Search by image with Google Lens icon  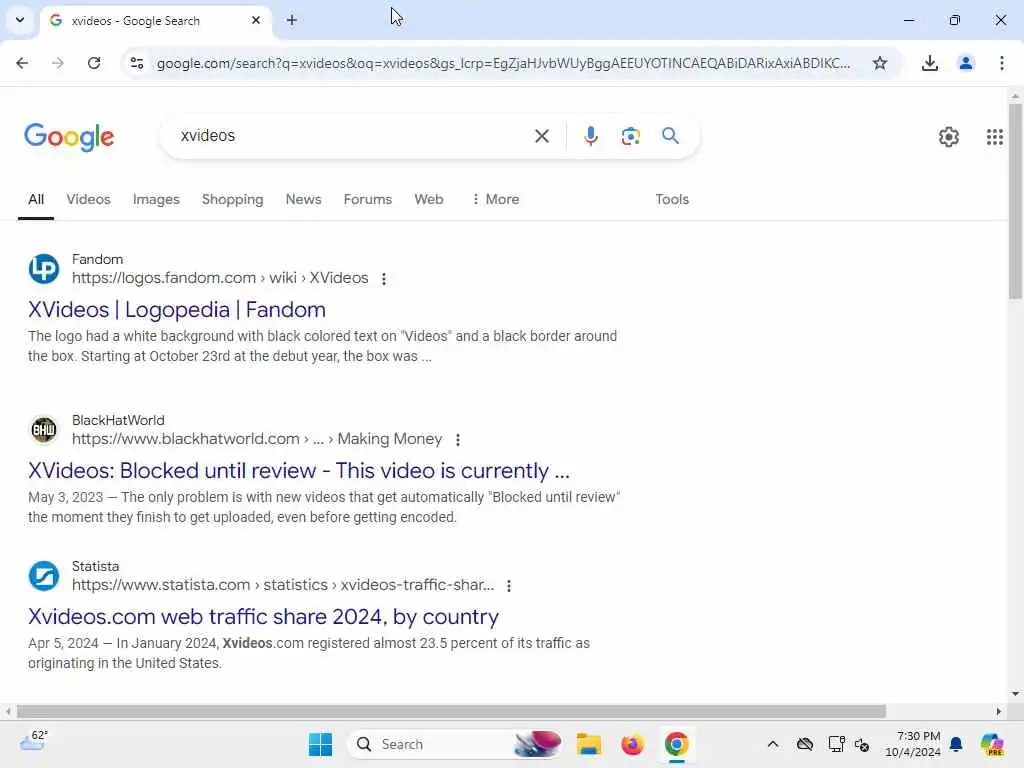coord(630,136)
